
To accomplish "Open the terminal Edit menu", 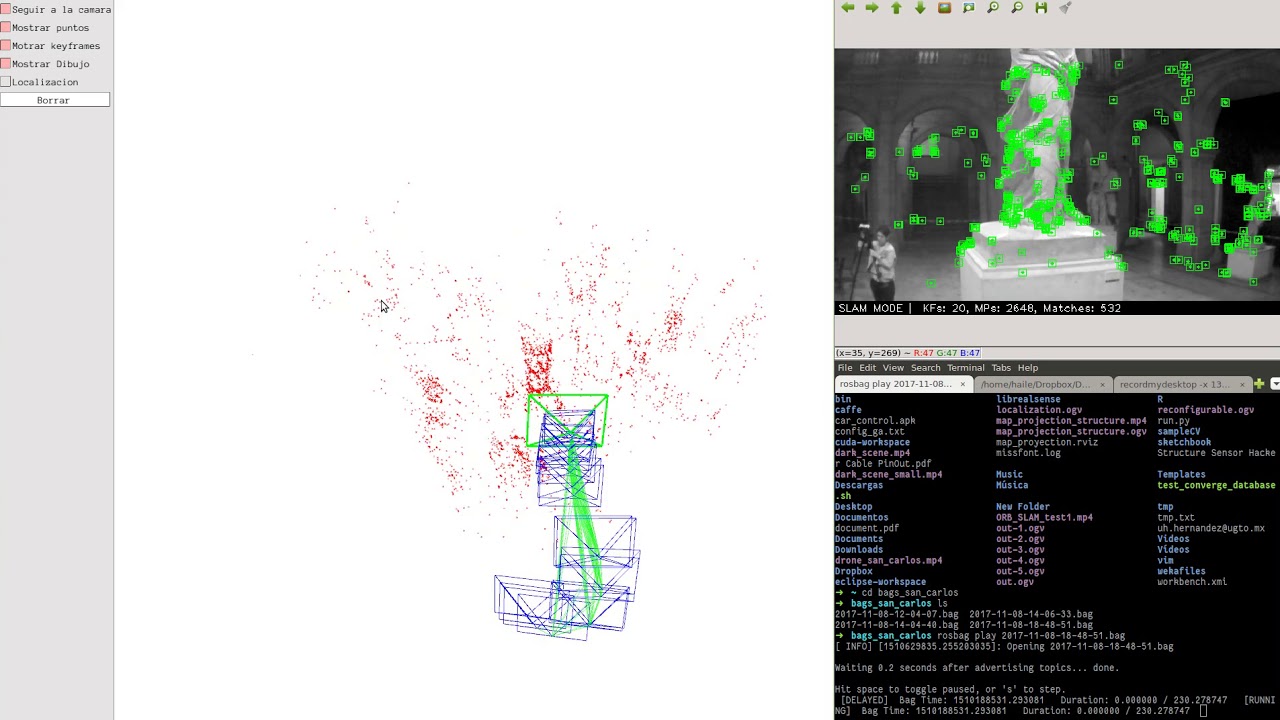I will tap(867, 368).
